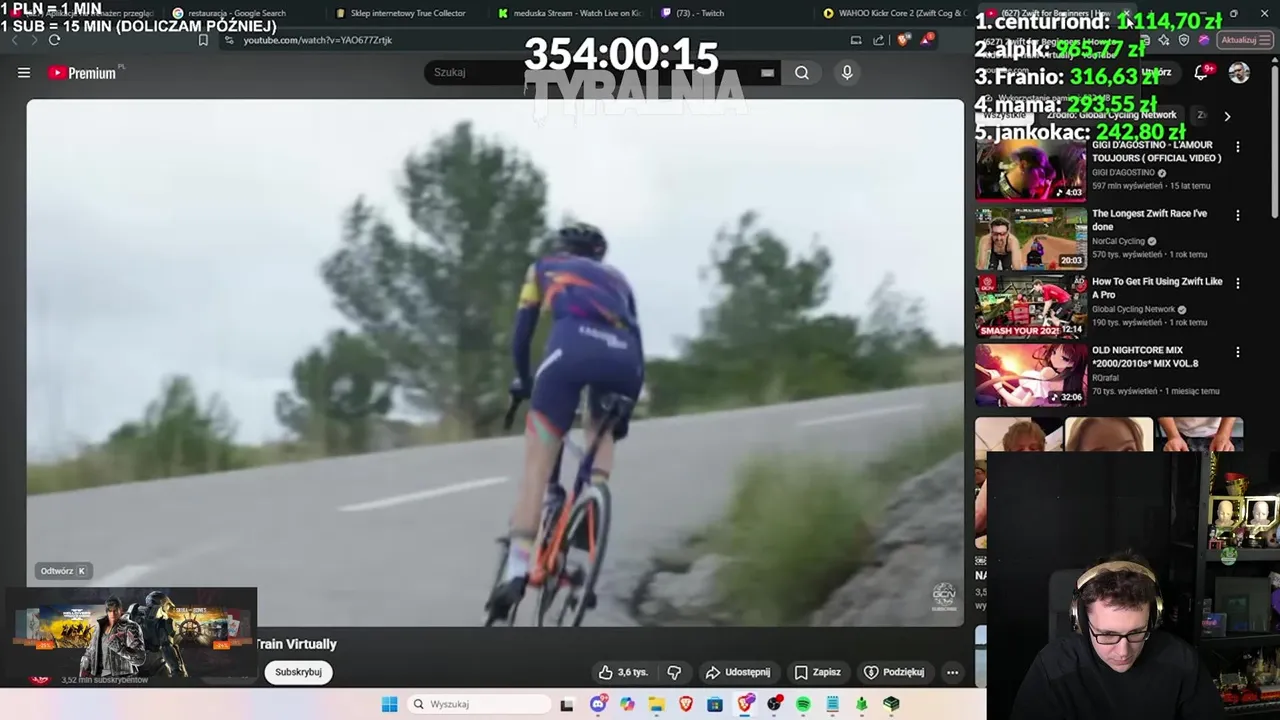
Task: Open the Gigi D'Agostino L'Amour Toujours thumbnail
Action: pos(1031,170)
